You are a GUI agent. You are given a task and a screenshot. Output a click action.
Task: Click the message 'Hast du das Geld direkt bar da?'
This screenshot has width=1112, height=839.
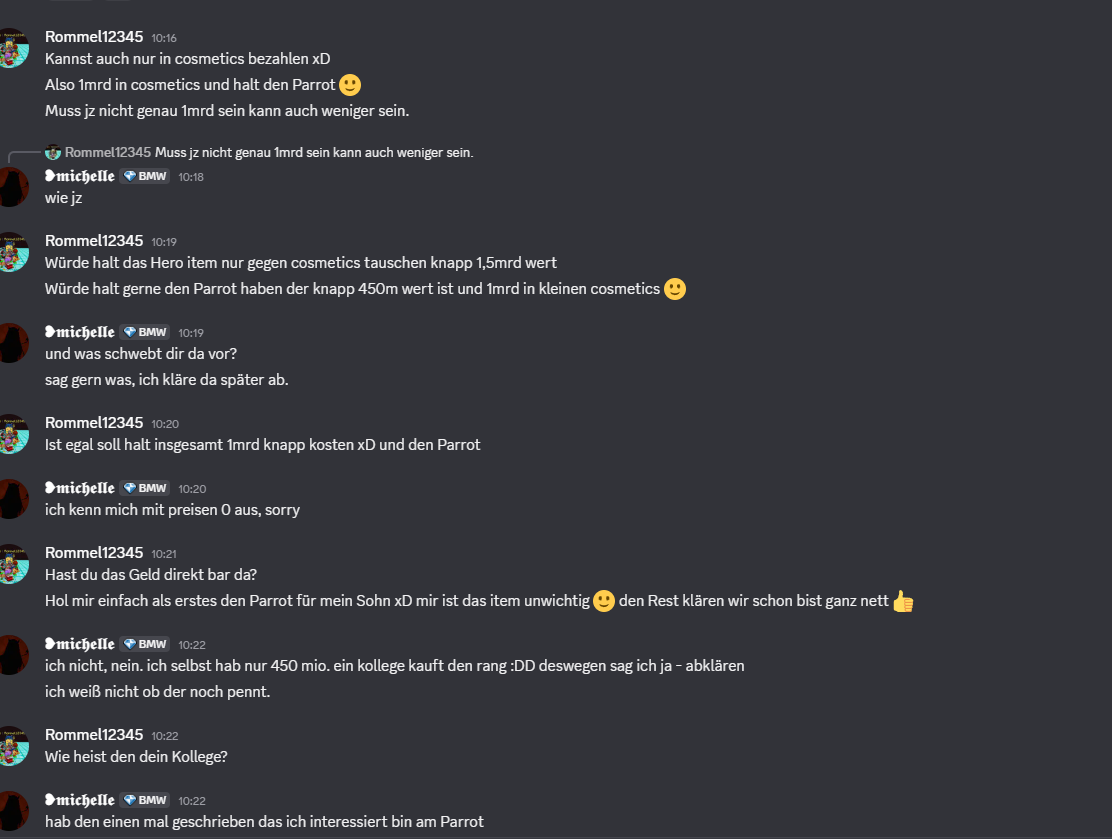[151, 575]
